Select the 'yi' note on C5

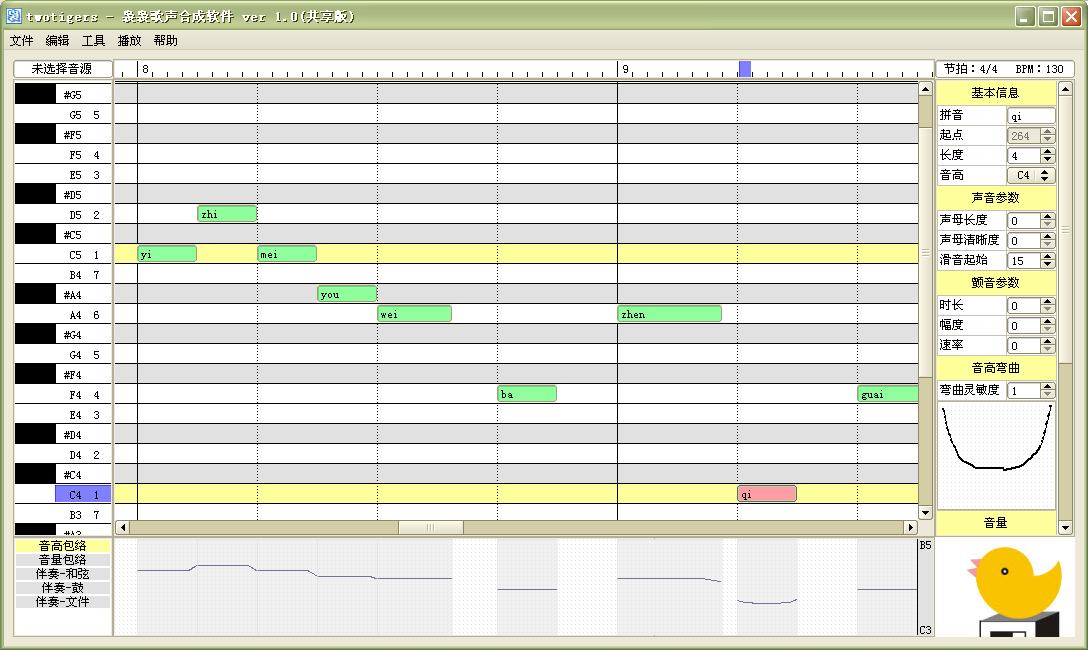tap(167, 254)
